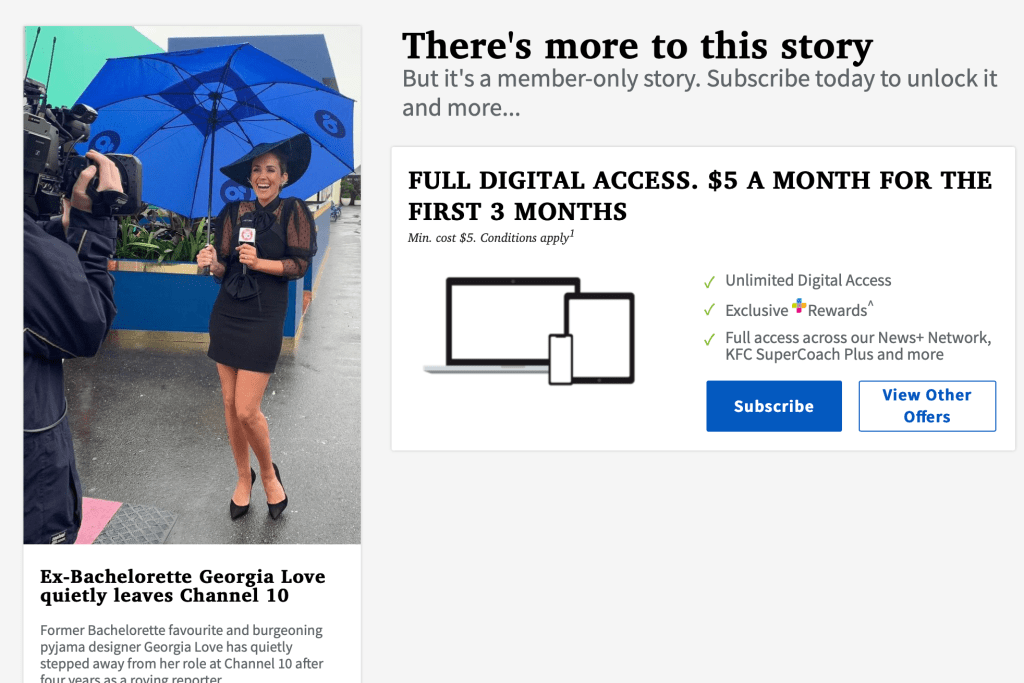Screen dimensions: 1024x683
Task: Click the Full Digital Access offer heading
Action: tap(699, 196)
